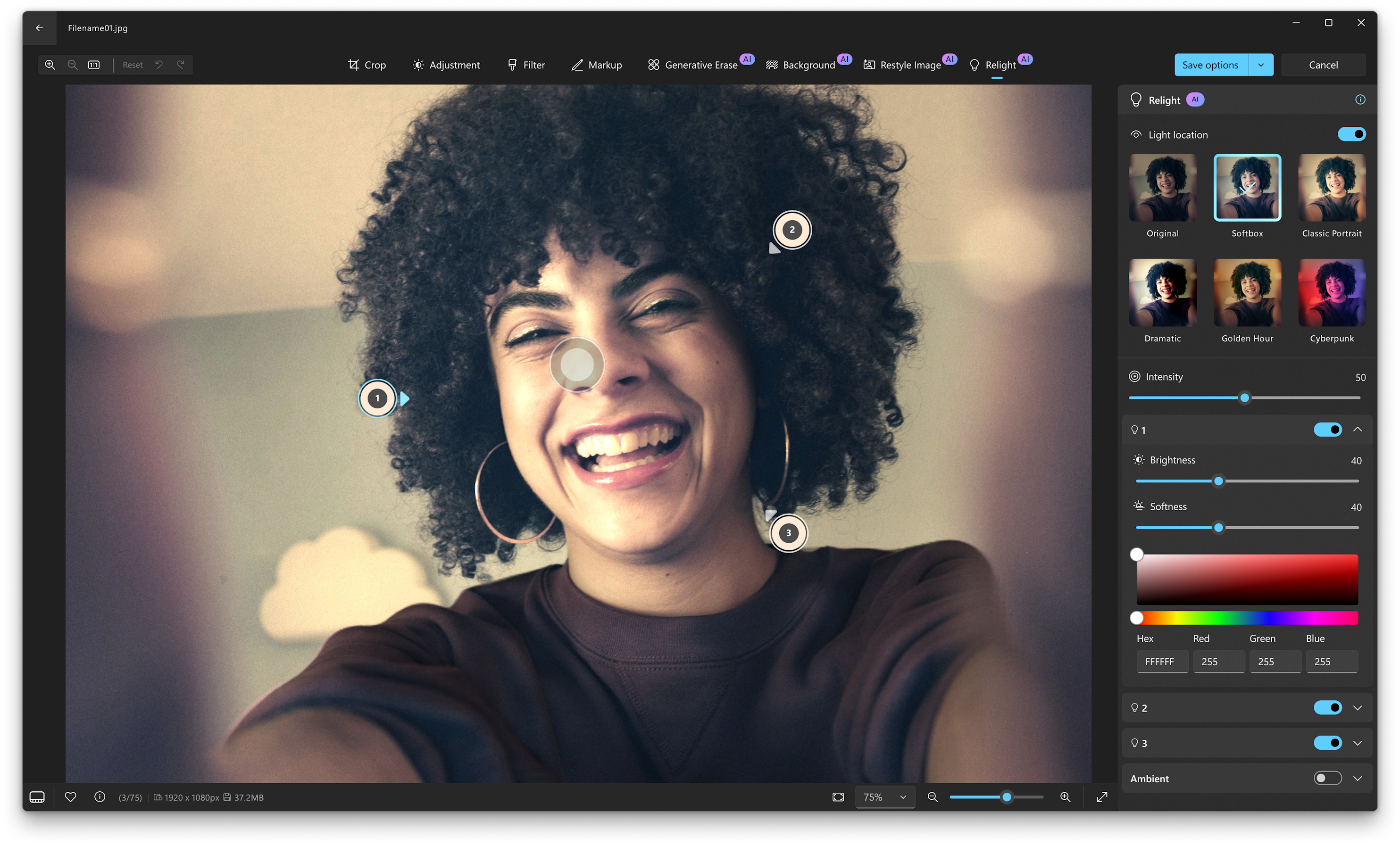Click the Cancel button

1324,65
